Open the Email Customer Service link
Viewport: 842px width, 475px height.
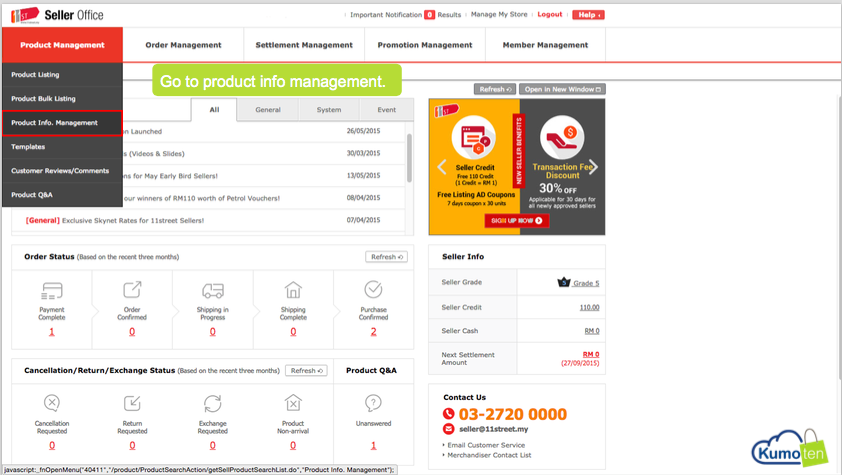tap(486, 445)
